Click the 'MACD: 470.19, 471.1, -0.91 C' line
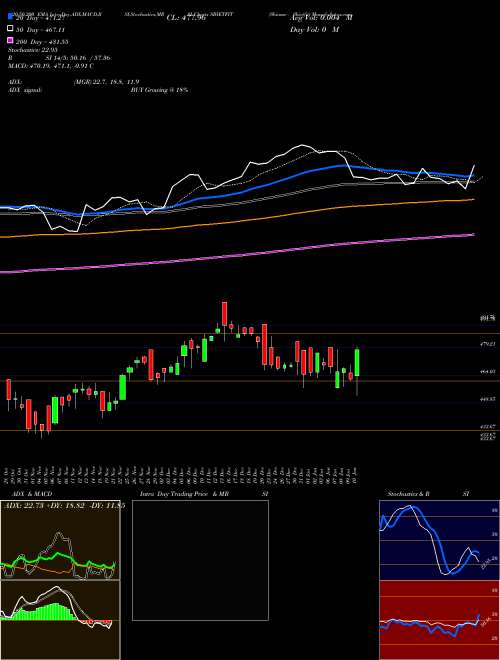The height and width of the screenshot is (660, 500). [51, 66]
